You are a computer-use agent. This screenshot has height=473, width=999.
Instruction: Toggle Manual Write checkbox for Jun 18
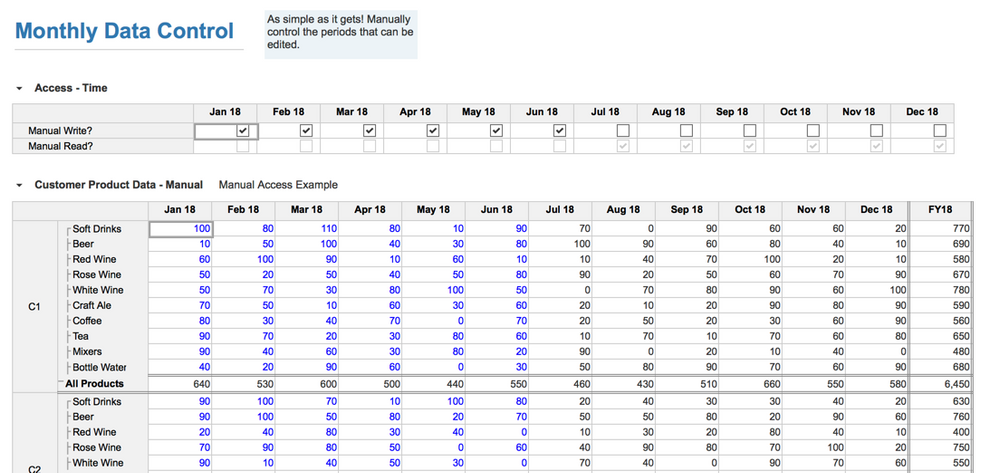click(x=559, y=130)
